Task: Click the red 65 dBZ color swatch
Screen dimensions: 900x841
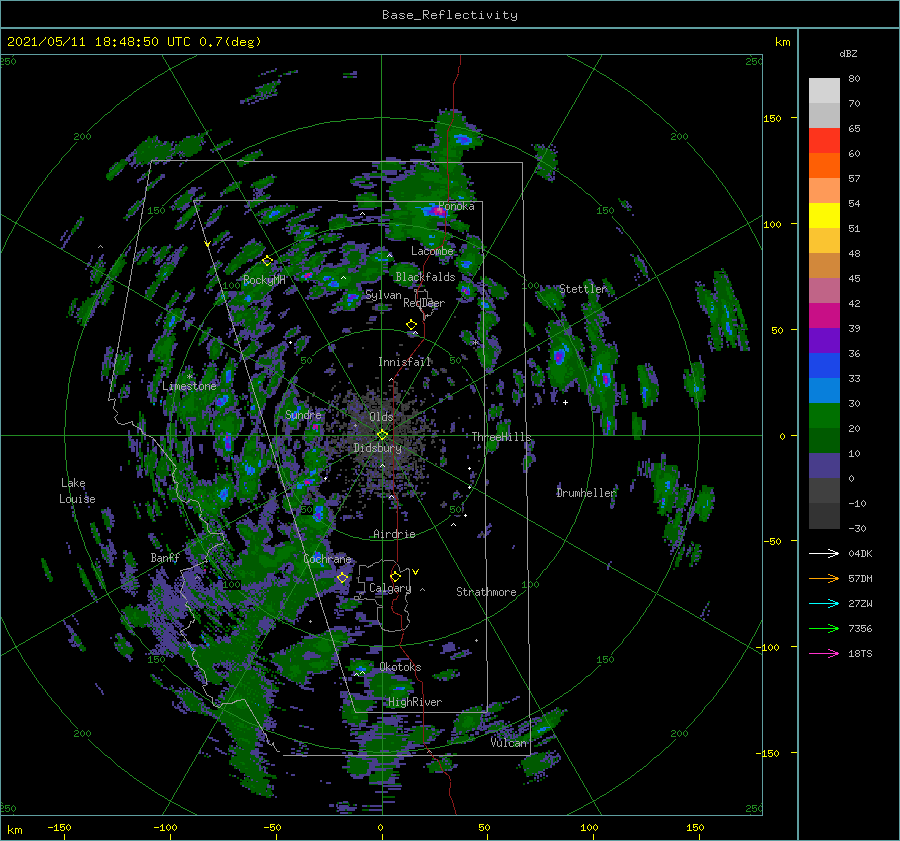Action: coord(824,141)
